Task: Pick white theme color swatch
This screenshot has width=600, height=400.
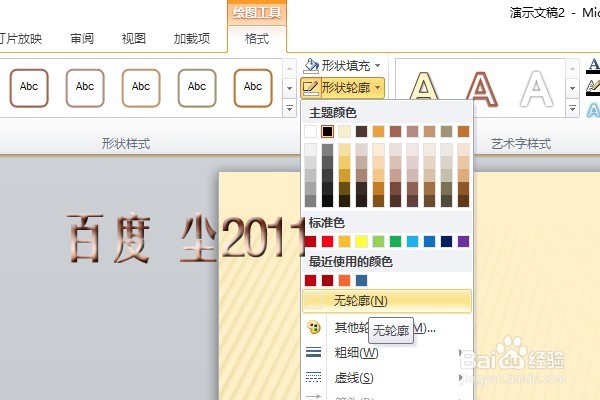Action: click(310, 131)
